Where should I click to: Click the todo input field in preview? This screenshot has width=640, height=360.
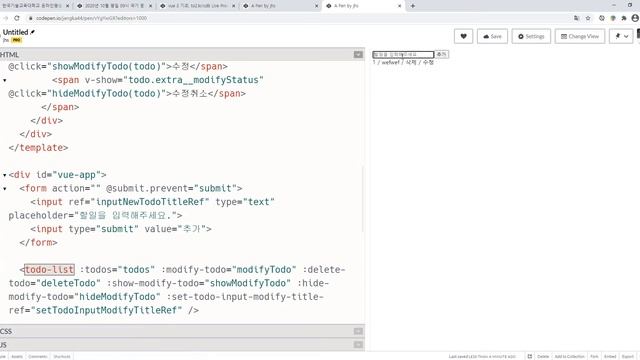coord(403,54)
